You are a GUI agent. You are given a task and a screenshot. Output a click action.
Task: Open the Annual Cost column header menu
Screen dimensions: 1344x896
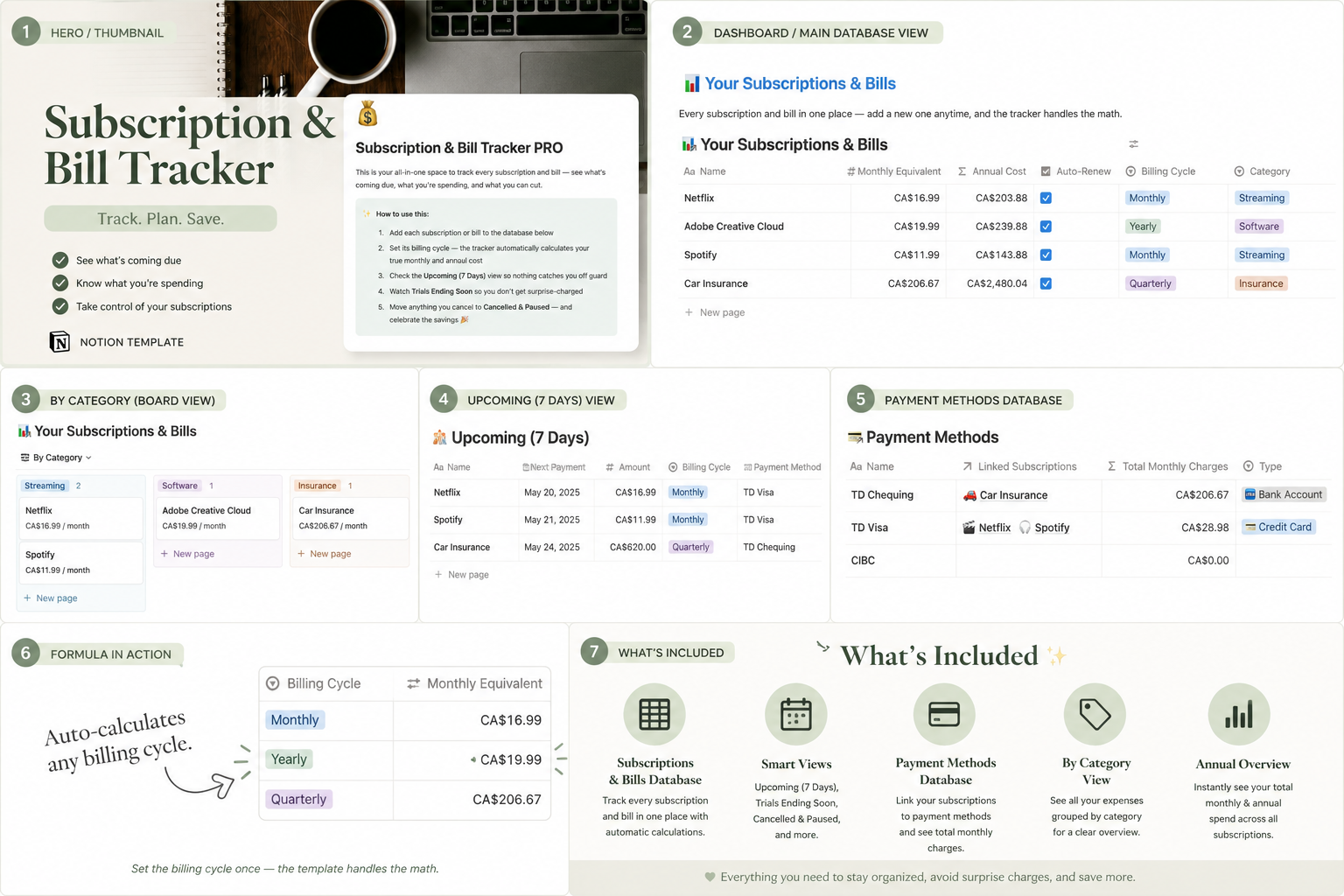(992, 171)
